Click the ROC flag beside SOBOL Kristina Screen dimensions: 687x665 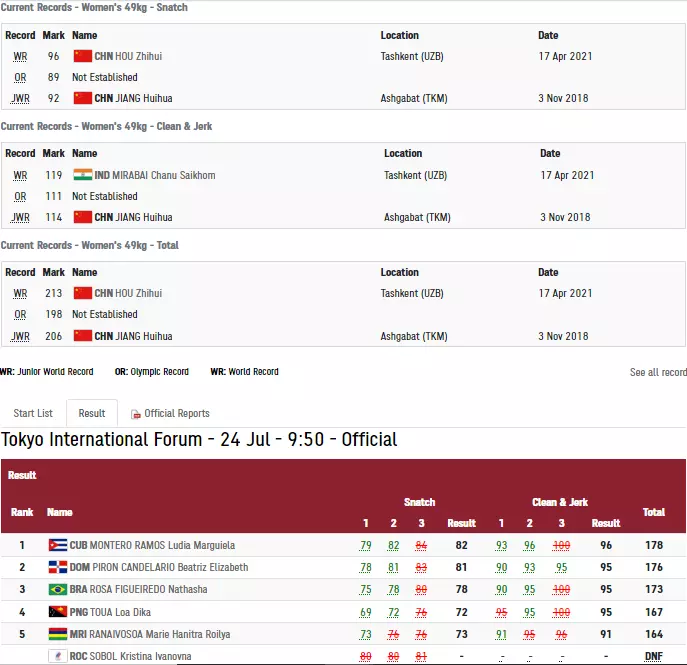click(58, 656)
